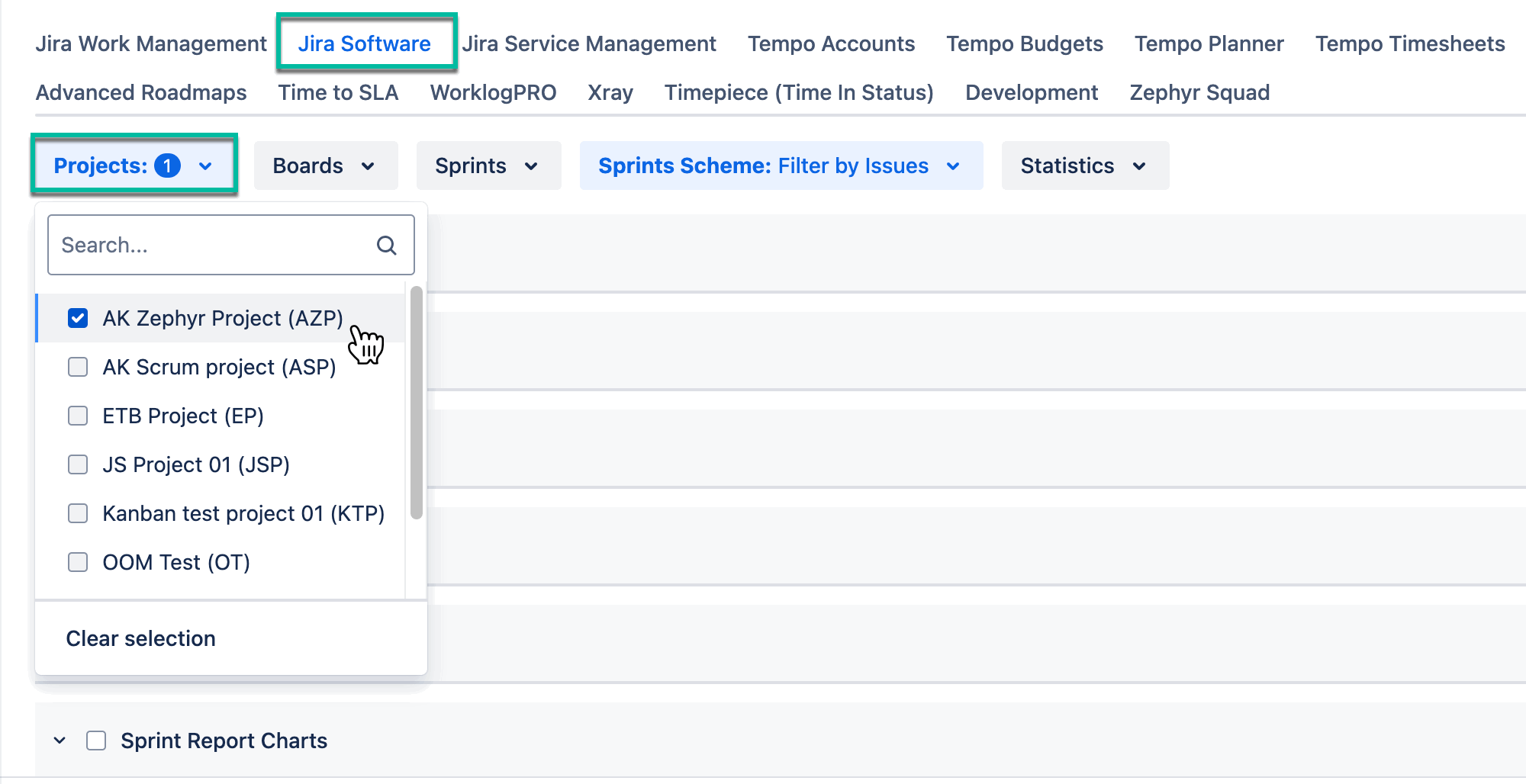The height and width of the screenshot is (784, 1526).
Task: Check the OOM Test (OT) option
Action: (x=78, y=562)
